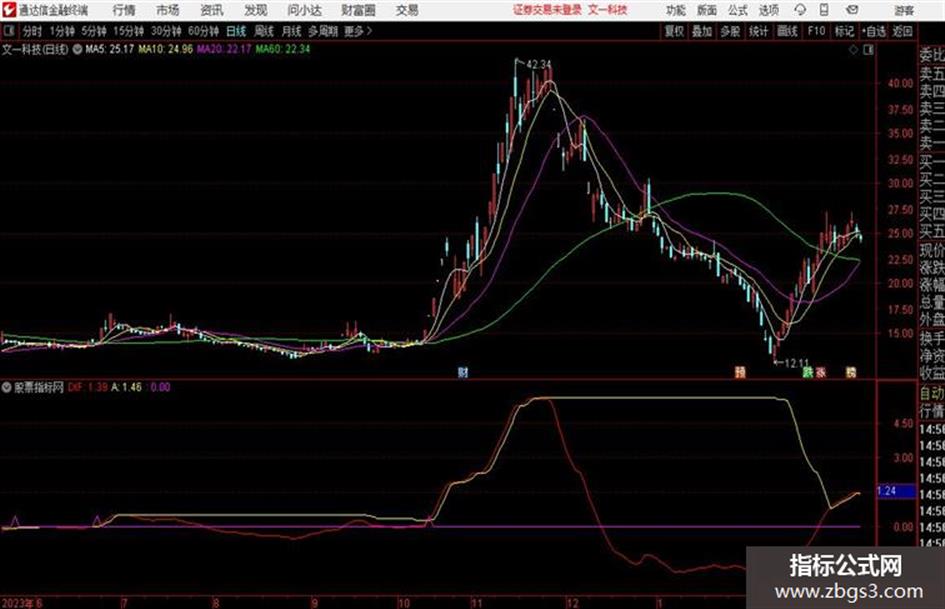Open the MA indicator settings dropdown icon
945x609 pixels.
(77, 49)
